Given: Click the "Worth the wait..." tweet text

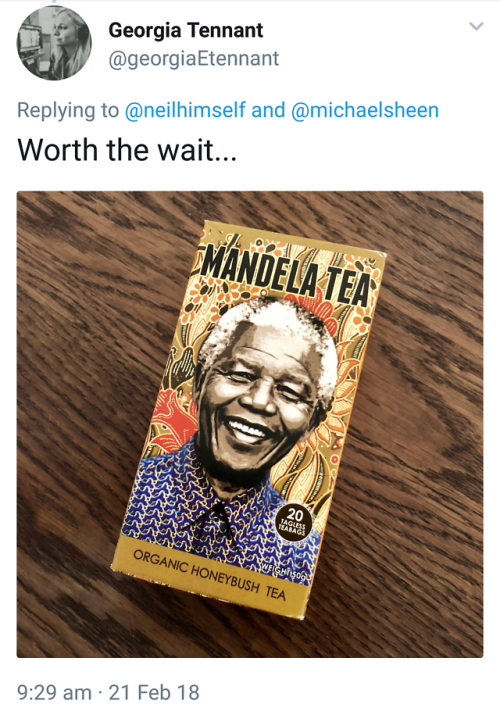Looking at the screenshot, I should click(127, 150).
